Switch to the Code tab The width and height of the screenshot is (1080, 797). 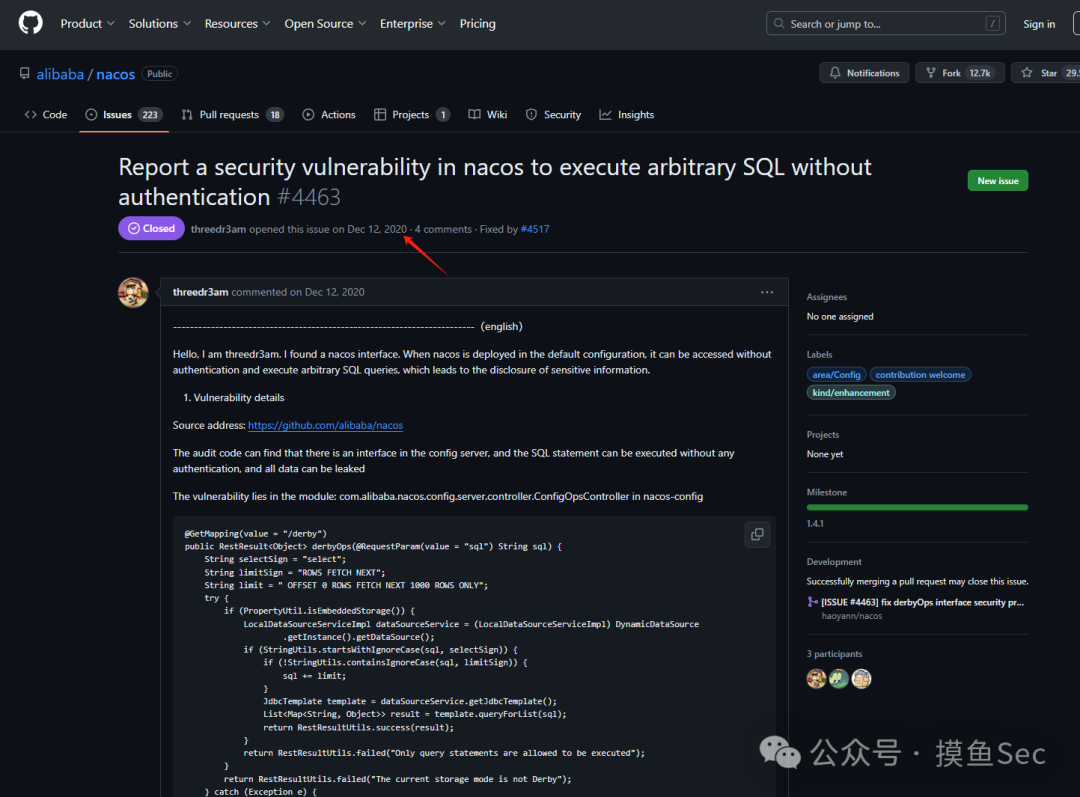click(46, 115)
